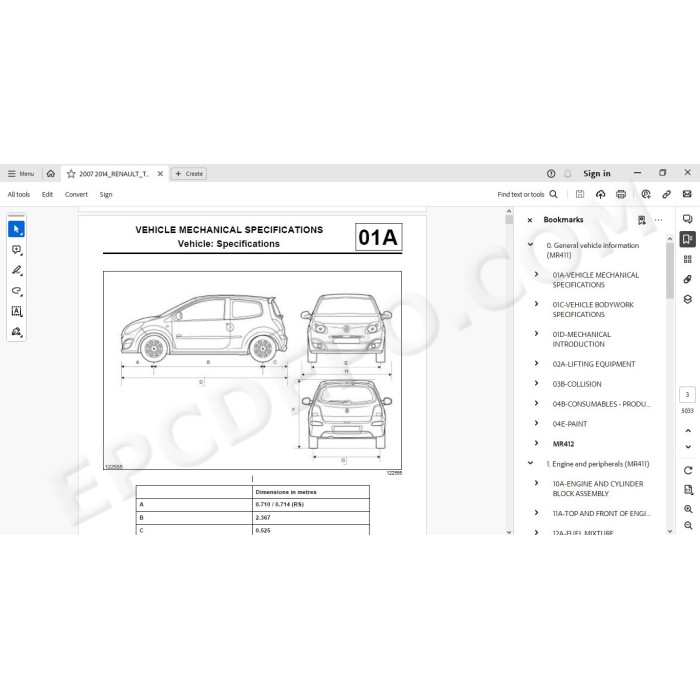The height and width of the screenshot is (700, 700).
Task: Open the Convert menu
Action: (x=76, y=194)
